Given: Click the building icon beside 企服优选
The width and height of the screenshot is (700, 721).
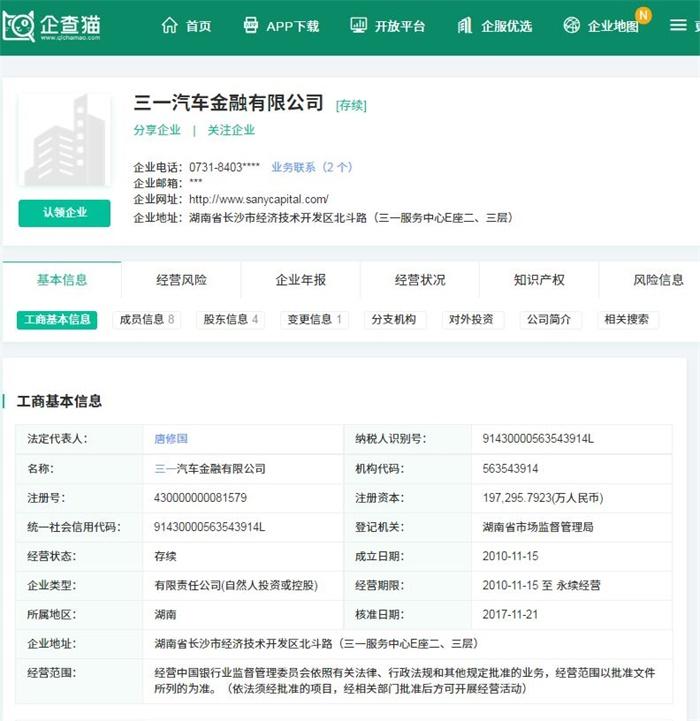Looking at the screenshot, I should pos(465,25).
